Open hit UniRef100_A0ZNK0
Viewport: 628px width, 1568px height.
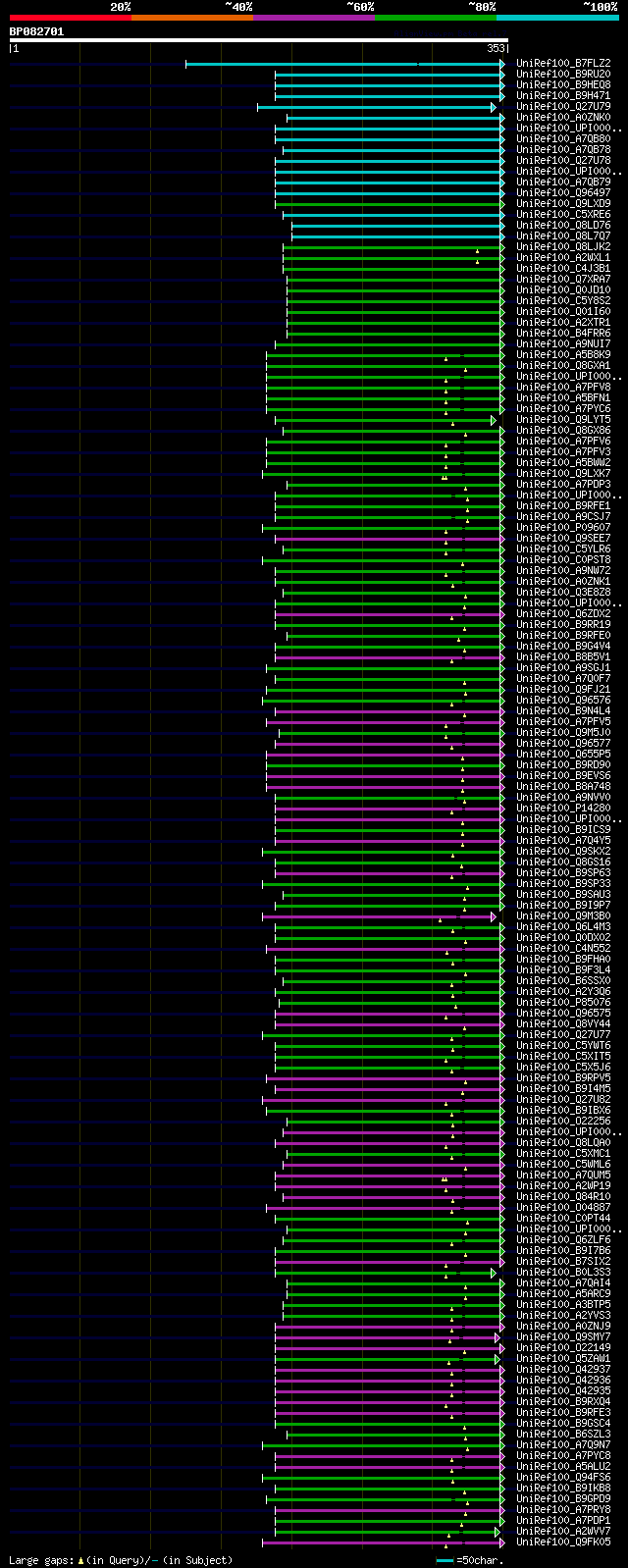[563, 118]
